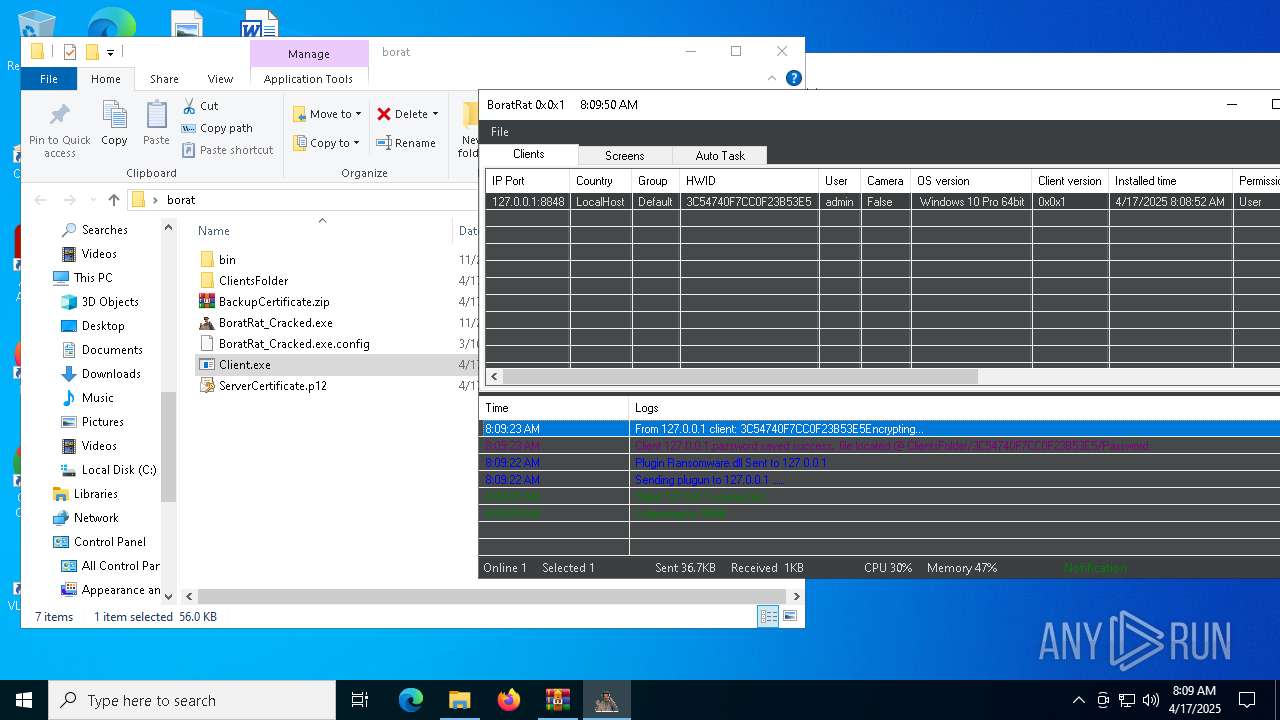
Task: Select the Plugin Ransomware.dll Sent log row
Action: 880,463
